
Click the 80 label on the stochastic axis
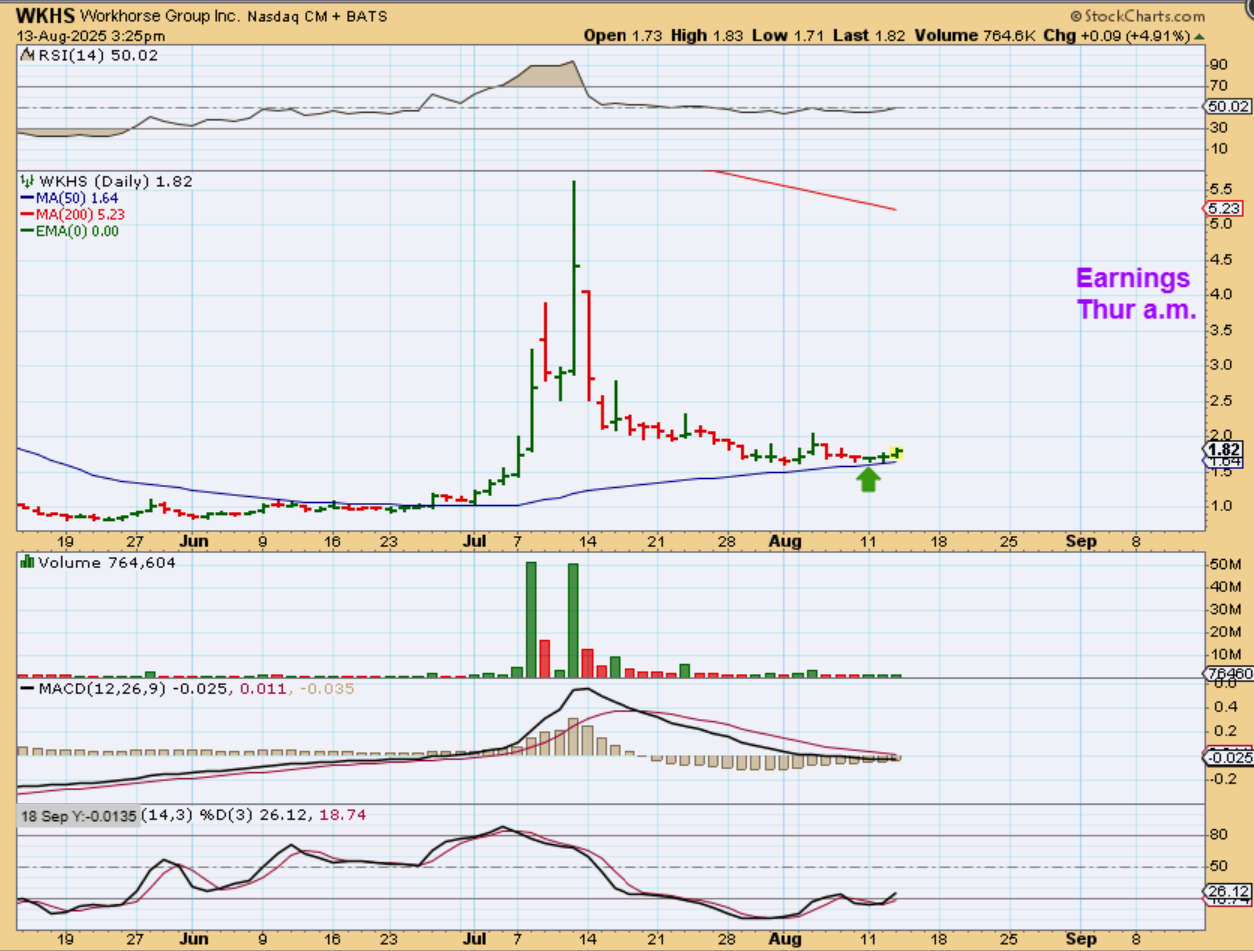point(1218,834)
